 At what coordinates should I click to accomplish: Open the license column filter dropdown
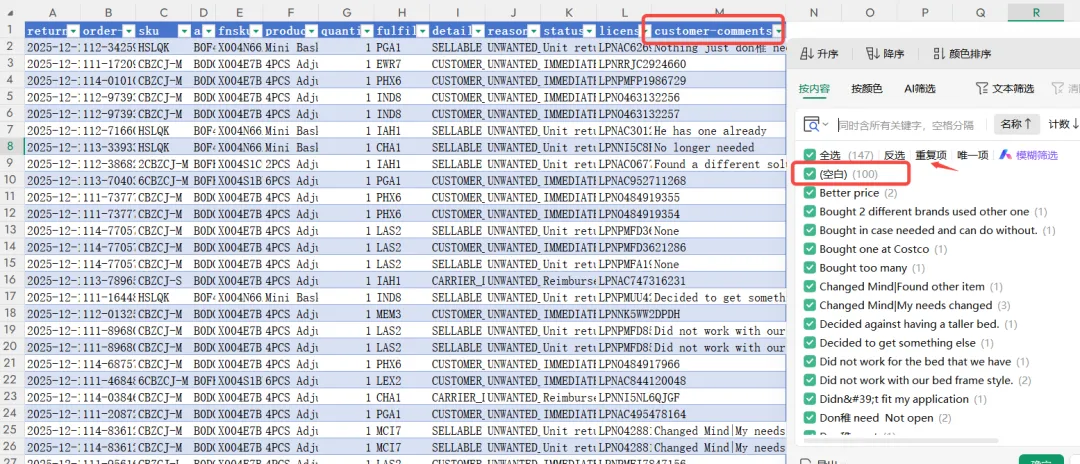(644, 32)
